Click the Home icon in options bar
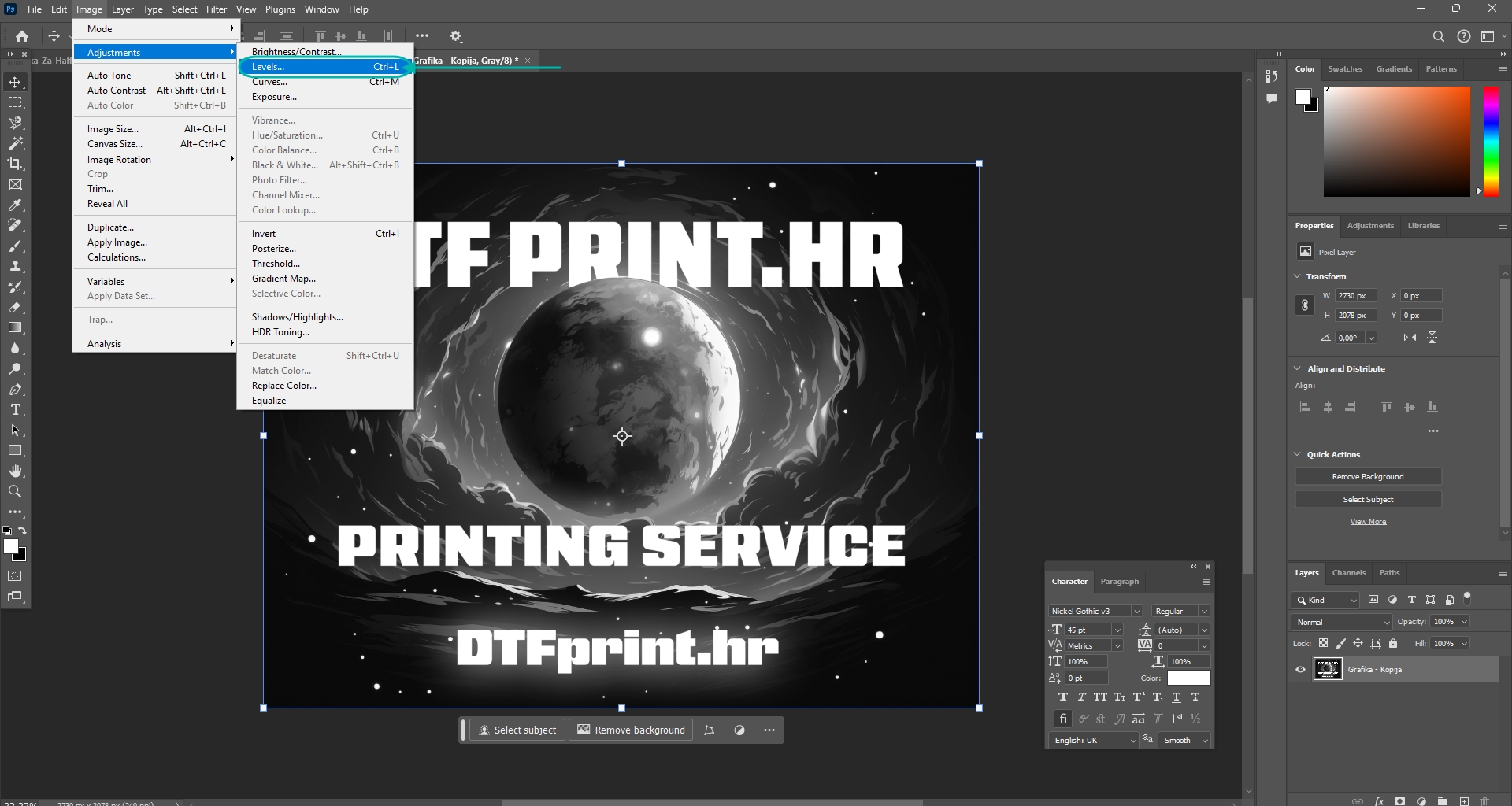This screenshot has height=806, width=1512. click(x=22, y=36)
